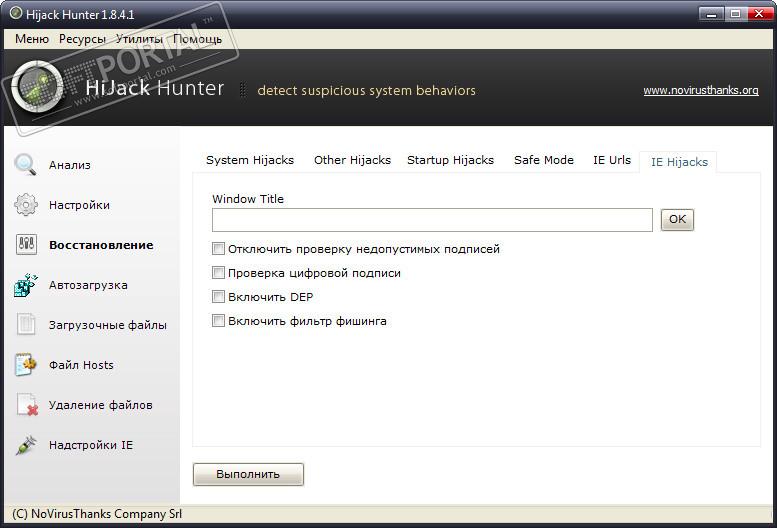Click the Файл Hosts notepad icon

(x=26, y=365)
